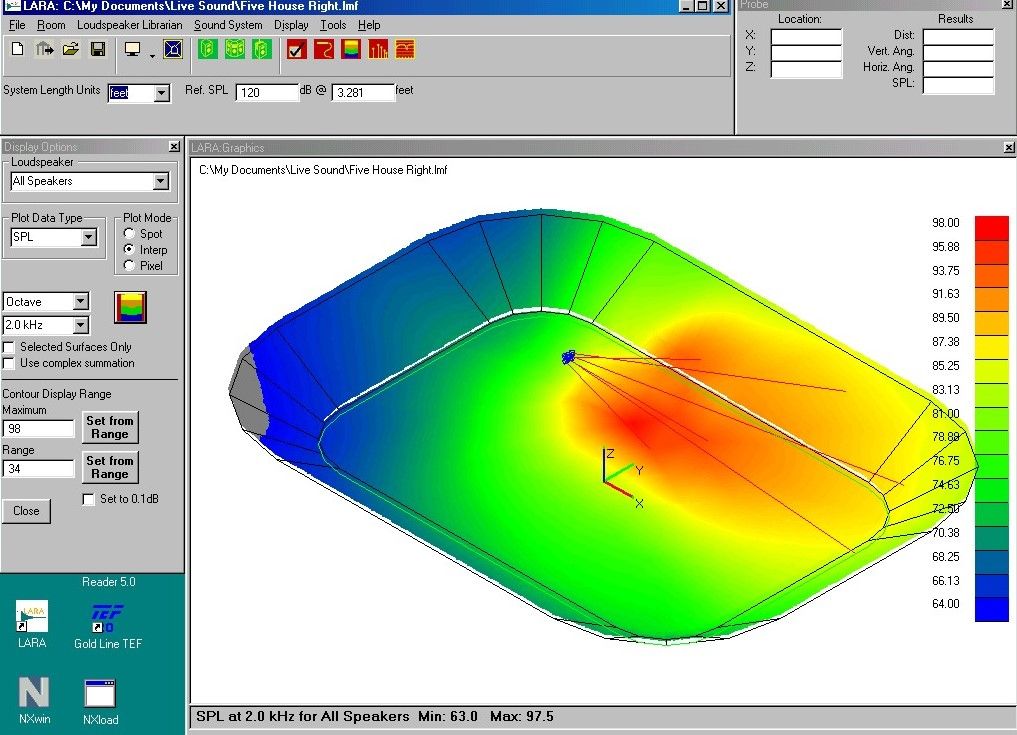Viewport: 1017px width, 735px height.
Task: Open the Sound System menu
Action: click(x=228, y=25)
